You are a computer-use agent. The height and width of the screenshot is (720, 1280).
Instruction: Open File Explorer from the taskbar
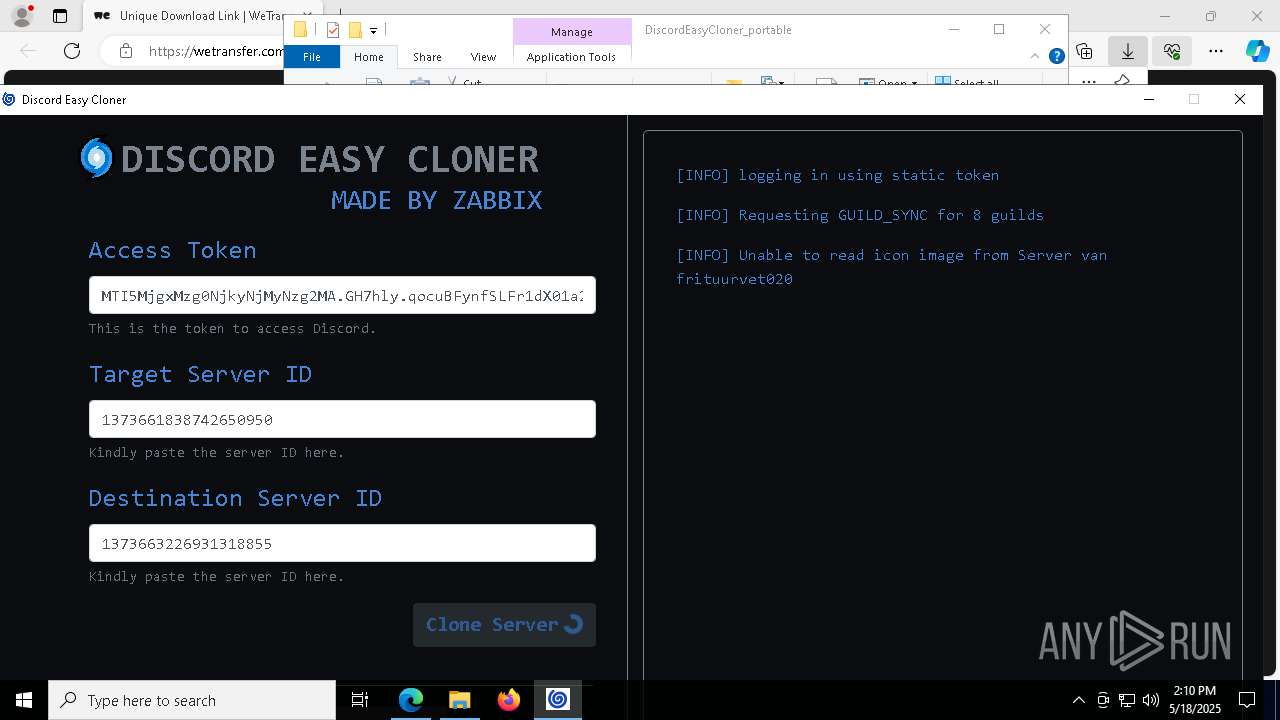point(459,700)
